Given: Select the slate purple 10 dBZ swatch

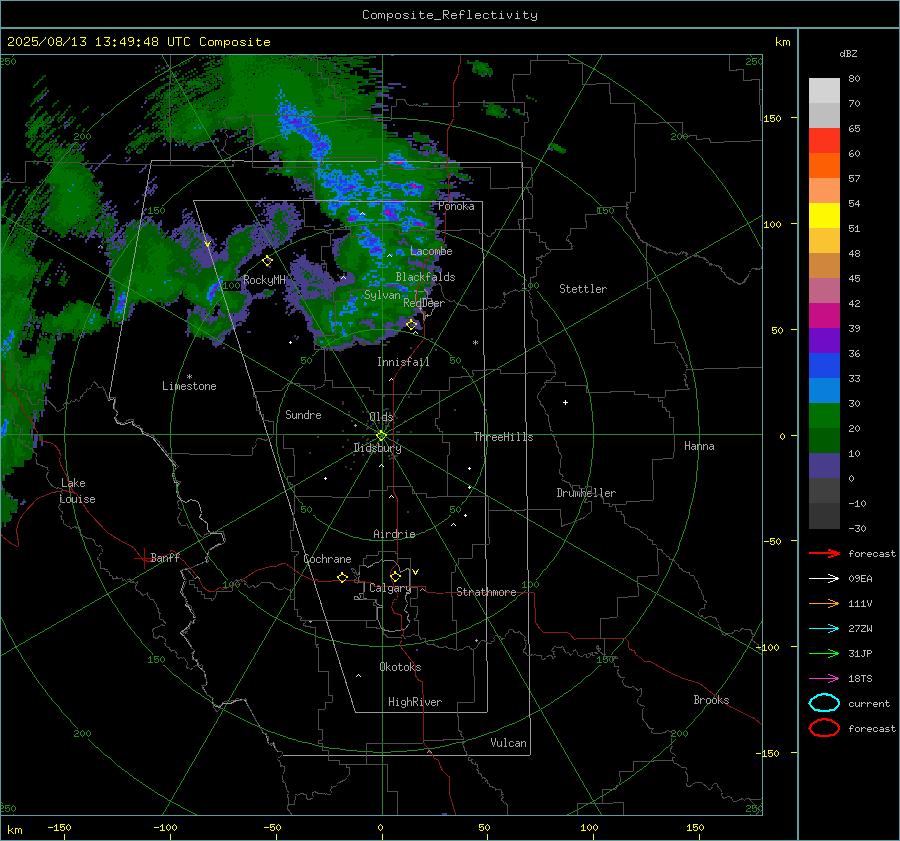Looking at the screenshot, I should [824, 466].
